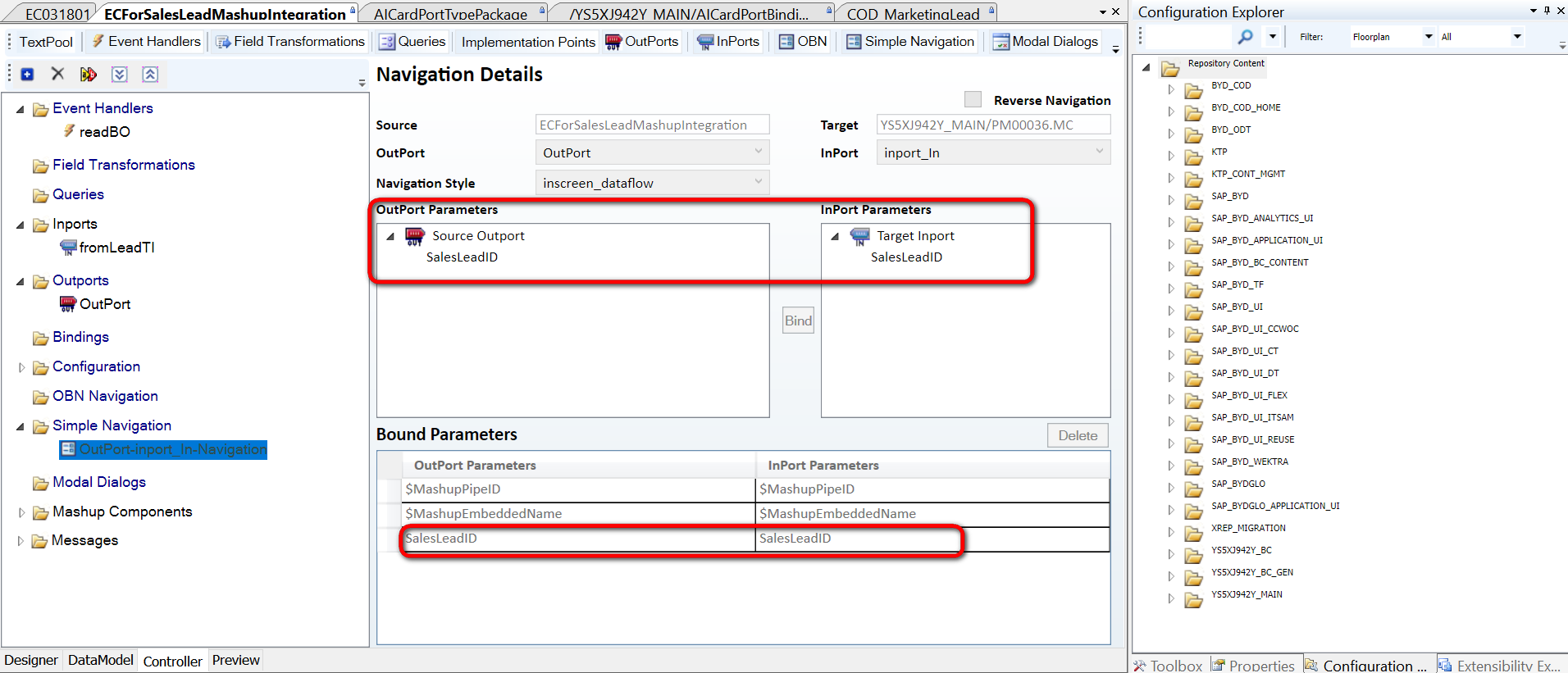Open the Field Transformations toolbar tab
Viewport: 1568px width, 673px height.
290,41
